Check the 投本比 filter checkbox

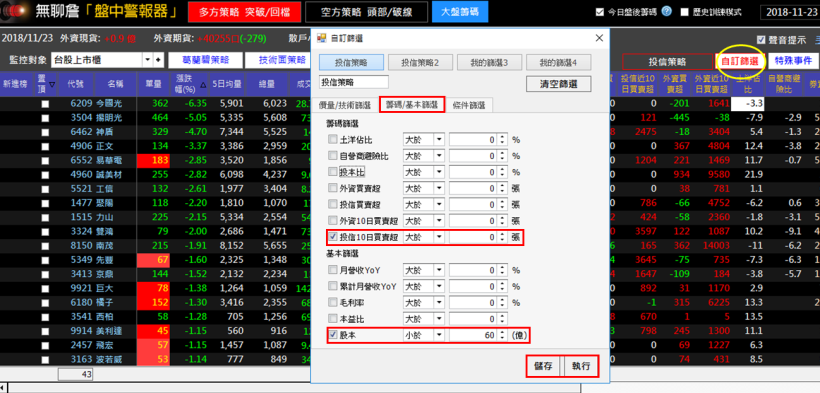click(333, 172)
